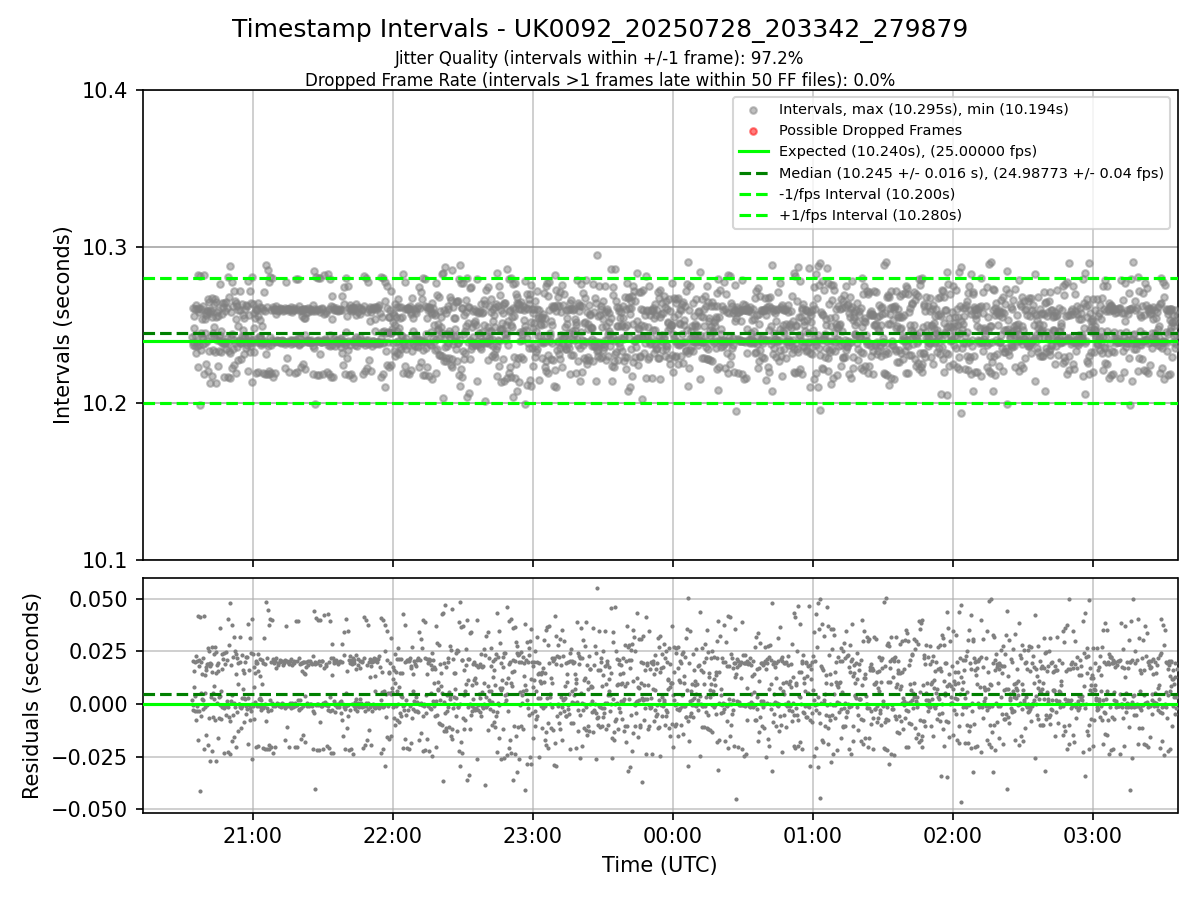Click the dashed green sample beside '-1/fps Interval'

(x=754, y=194)
